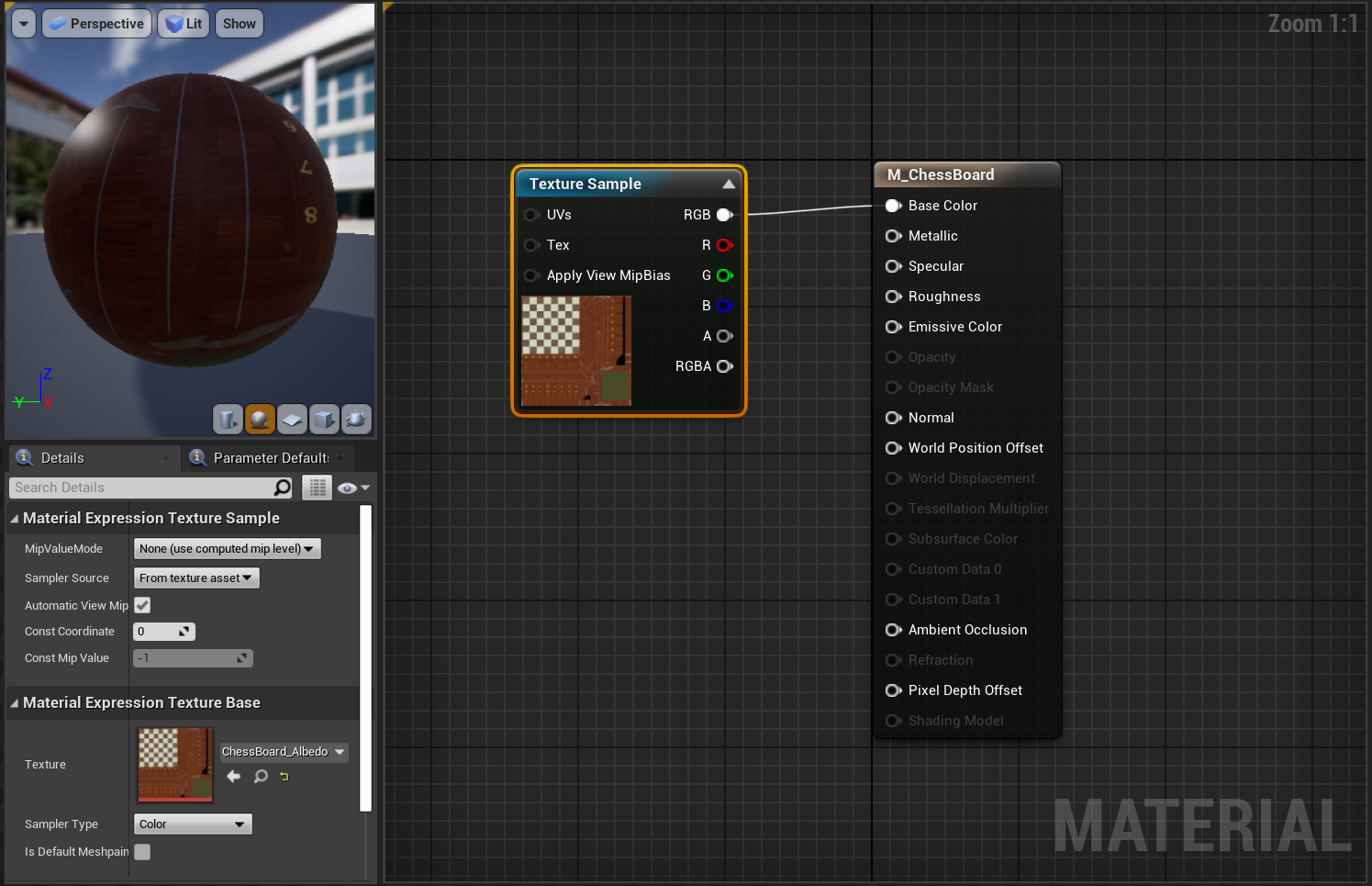Click the search magnifier in Search Details
Viewport: 1372px width, 886px height.
(283, 488)
